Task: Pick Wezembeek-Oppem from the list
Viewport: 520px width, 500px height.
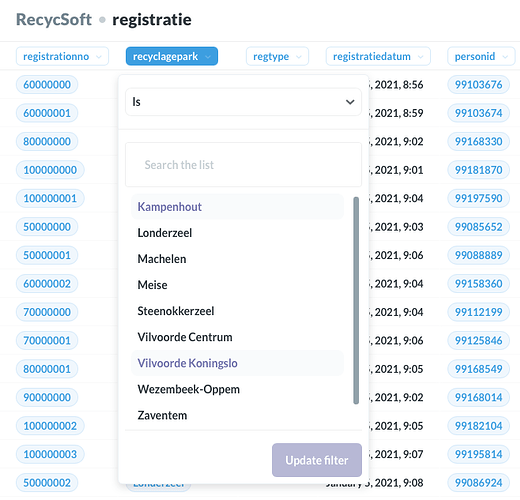Action: tap(237, 389)
